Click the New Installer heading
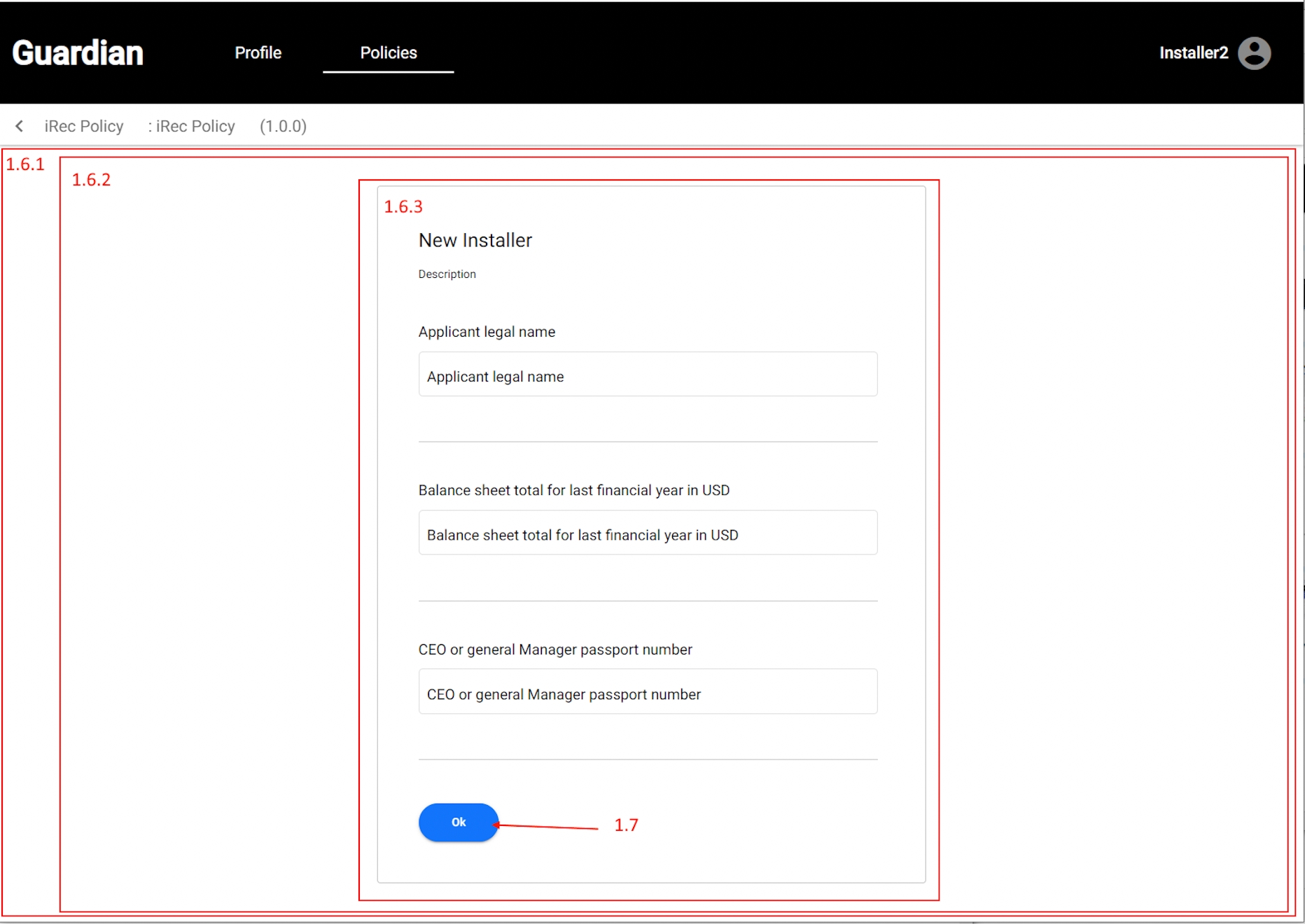This screenshot has width=1305, height=924. click(x=475, y=240)
